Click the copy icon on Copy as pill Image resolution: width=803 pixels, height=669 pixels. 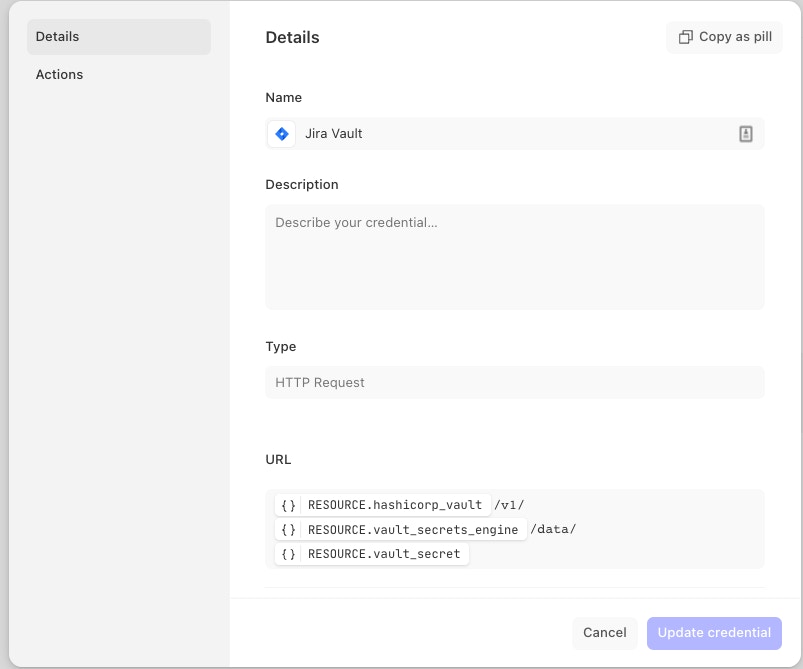pyautogui.click(x=685, y=37)
